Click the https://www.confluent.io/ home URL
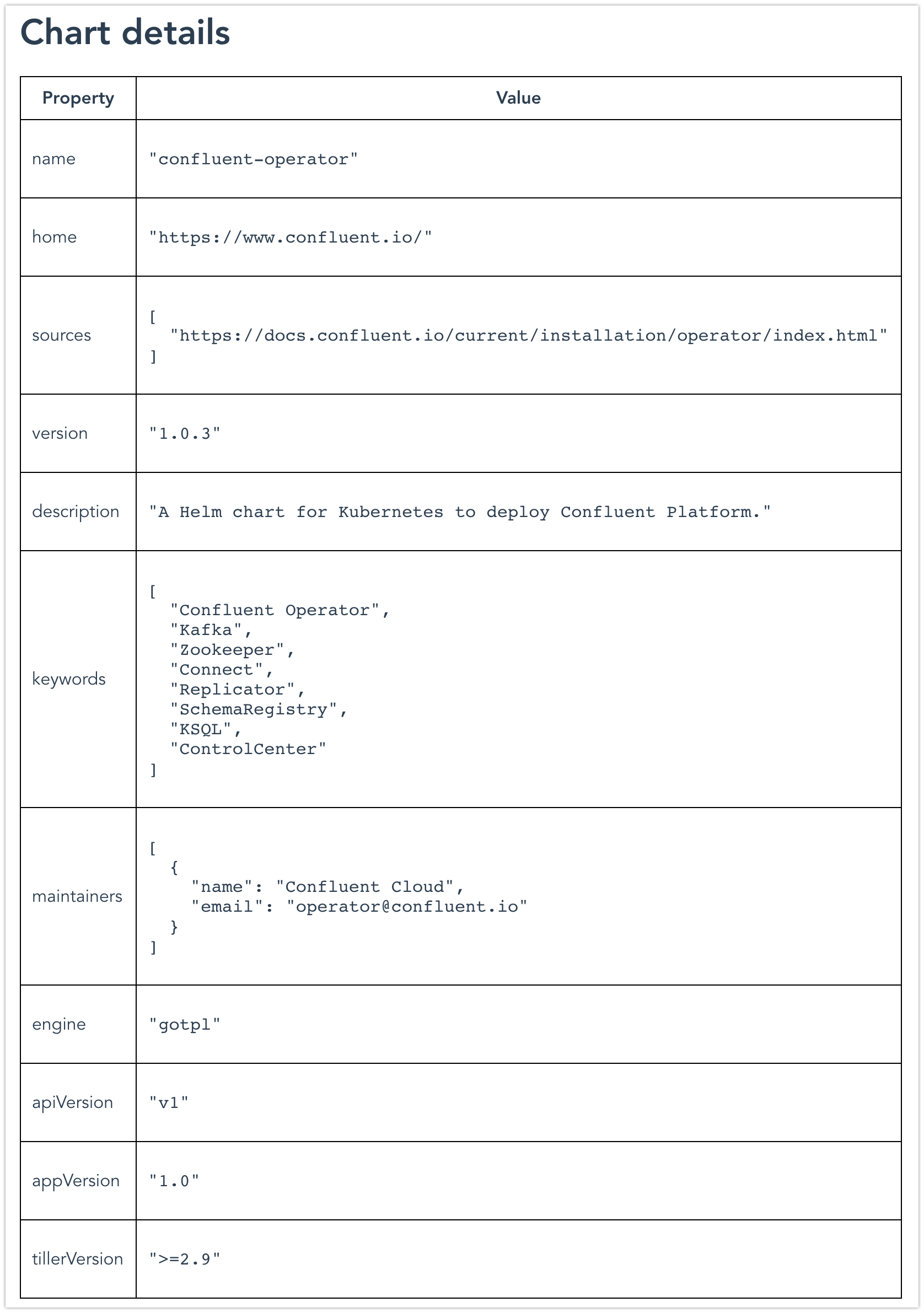This screenshot has height=1313, width=924. (291, 238)
